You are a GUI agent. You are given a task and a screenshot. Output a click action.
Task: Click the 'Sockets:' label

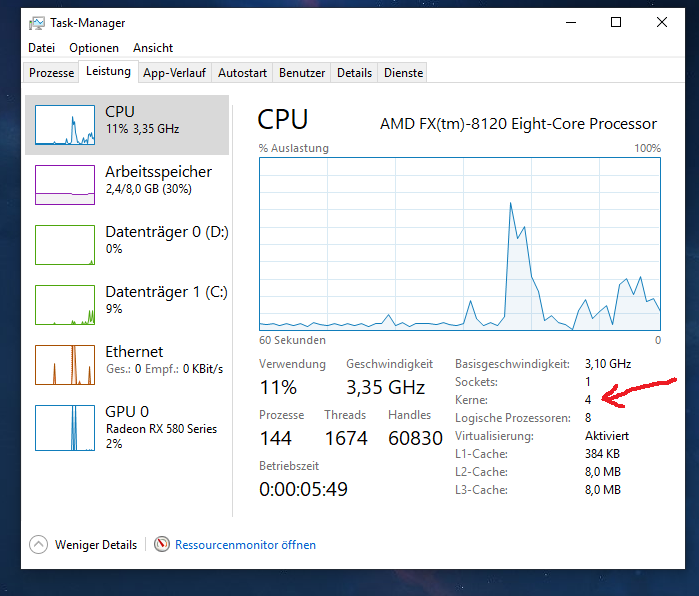coord(476,382)
